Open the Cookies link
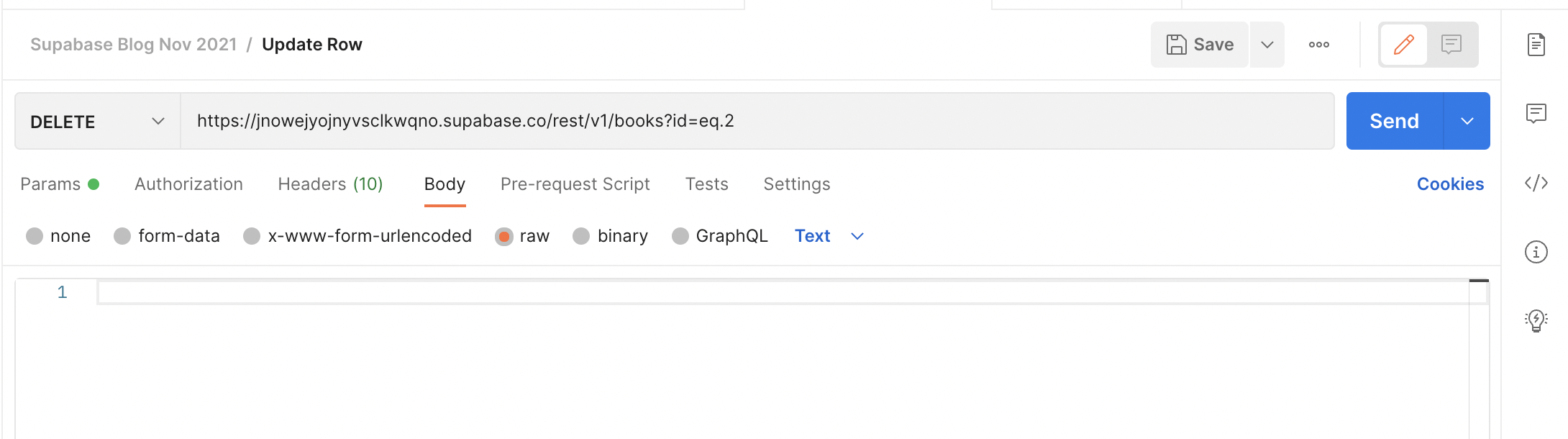 [1450, 184]
